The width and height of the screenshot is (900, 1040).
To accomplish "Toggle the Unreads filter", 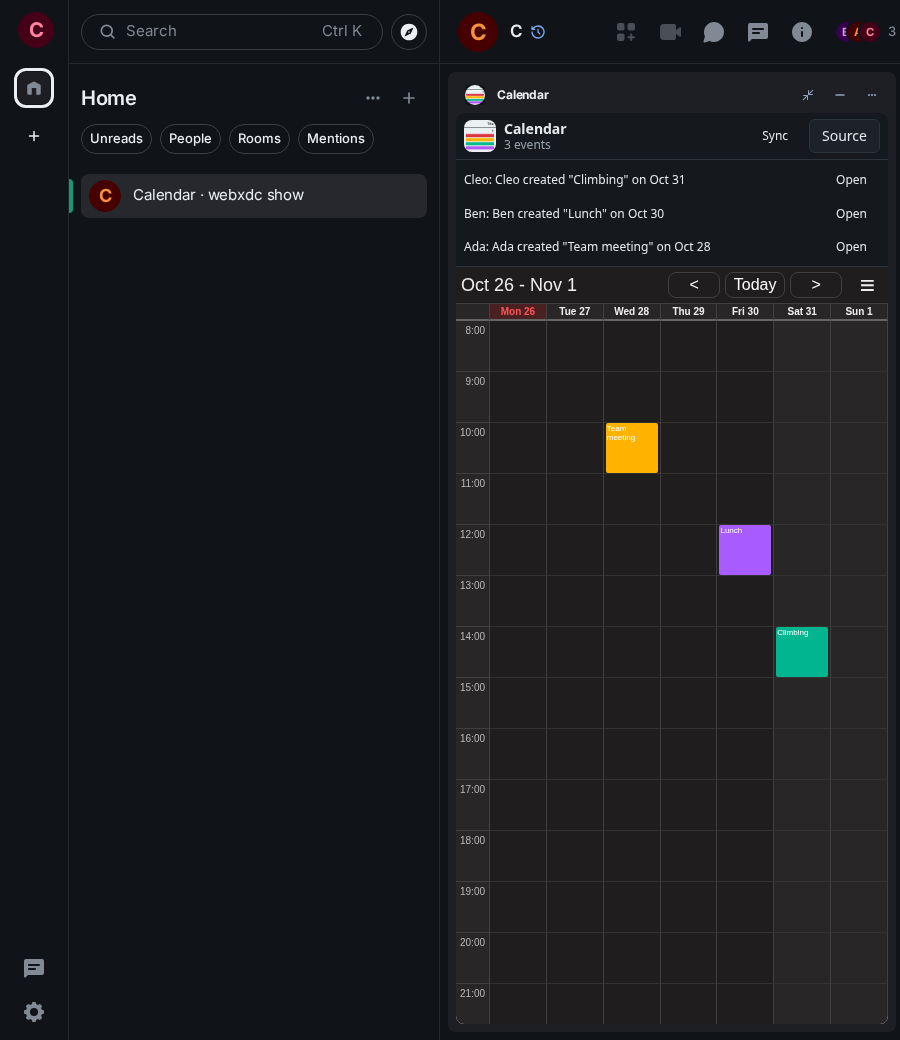I will (116, 139).
